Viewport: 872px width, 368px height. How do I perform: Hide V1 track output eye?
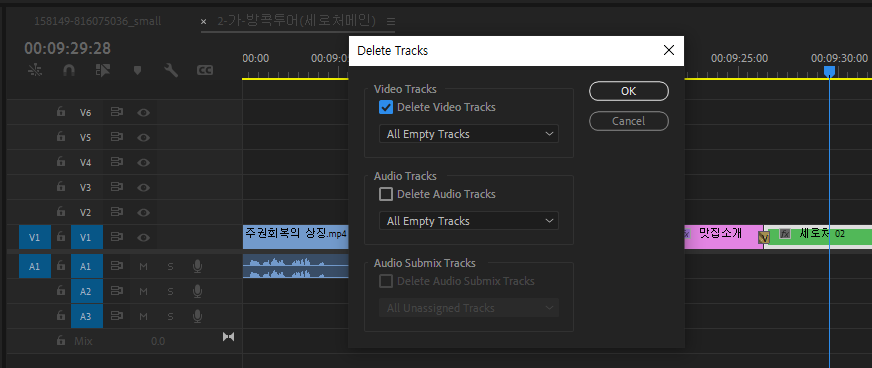143,237
